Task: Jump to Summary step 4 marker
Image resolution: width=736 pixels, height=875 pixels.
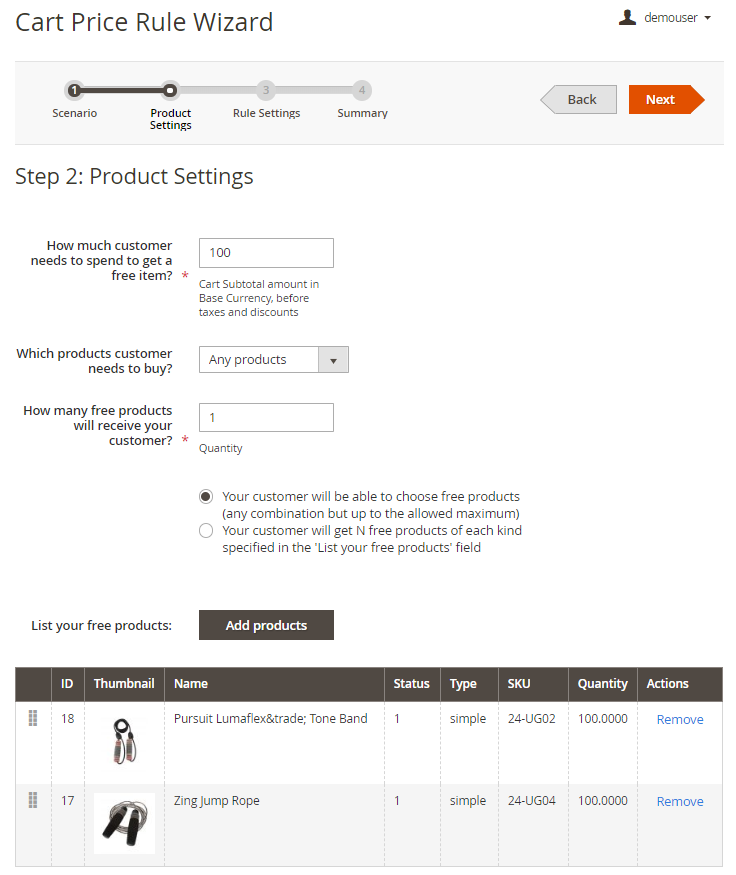Action: click(362, 90)
